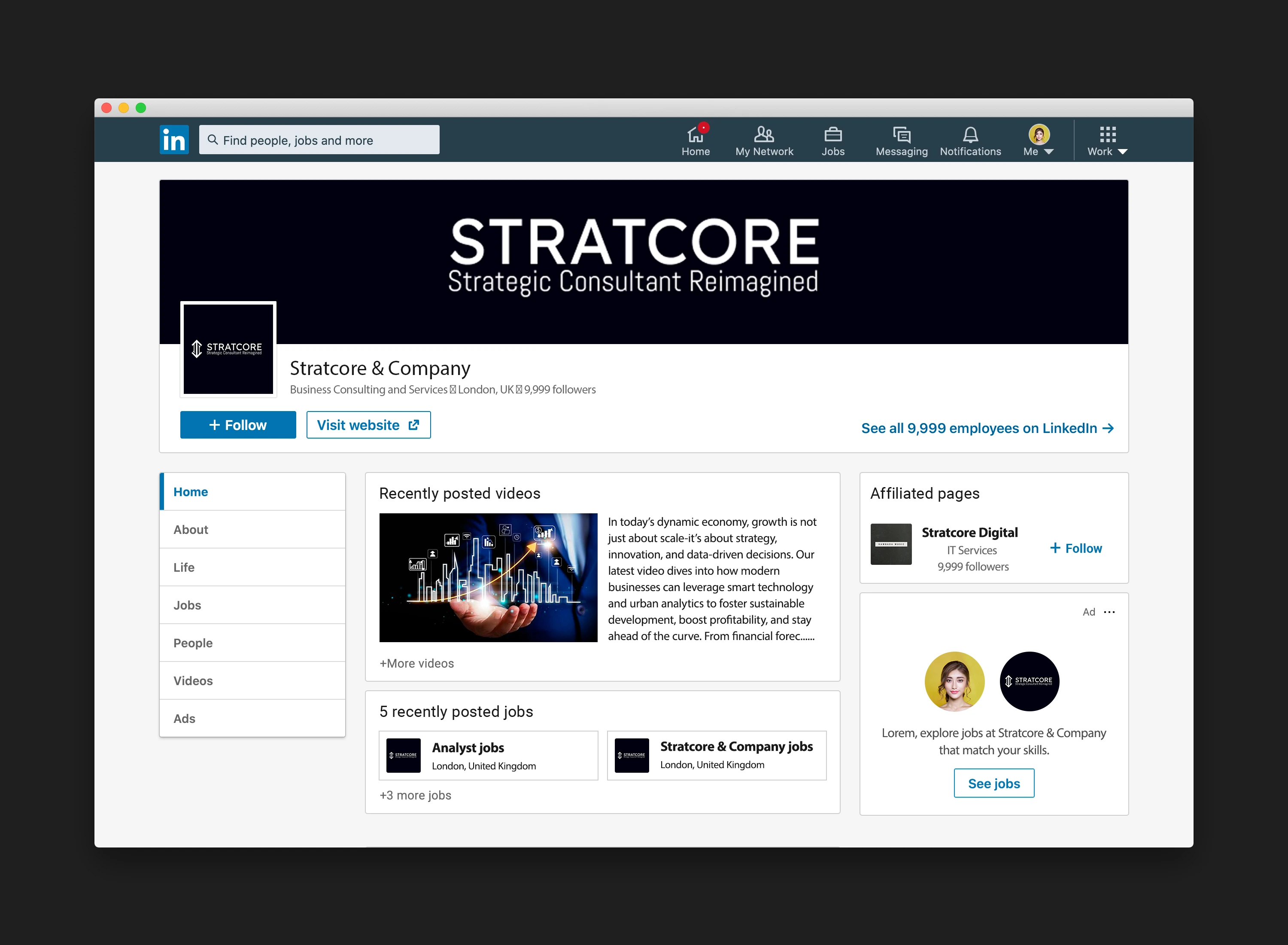This screenshot has width=1288, height=945.
Task: Close the window with red button
Action: 106,107
